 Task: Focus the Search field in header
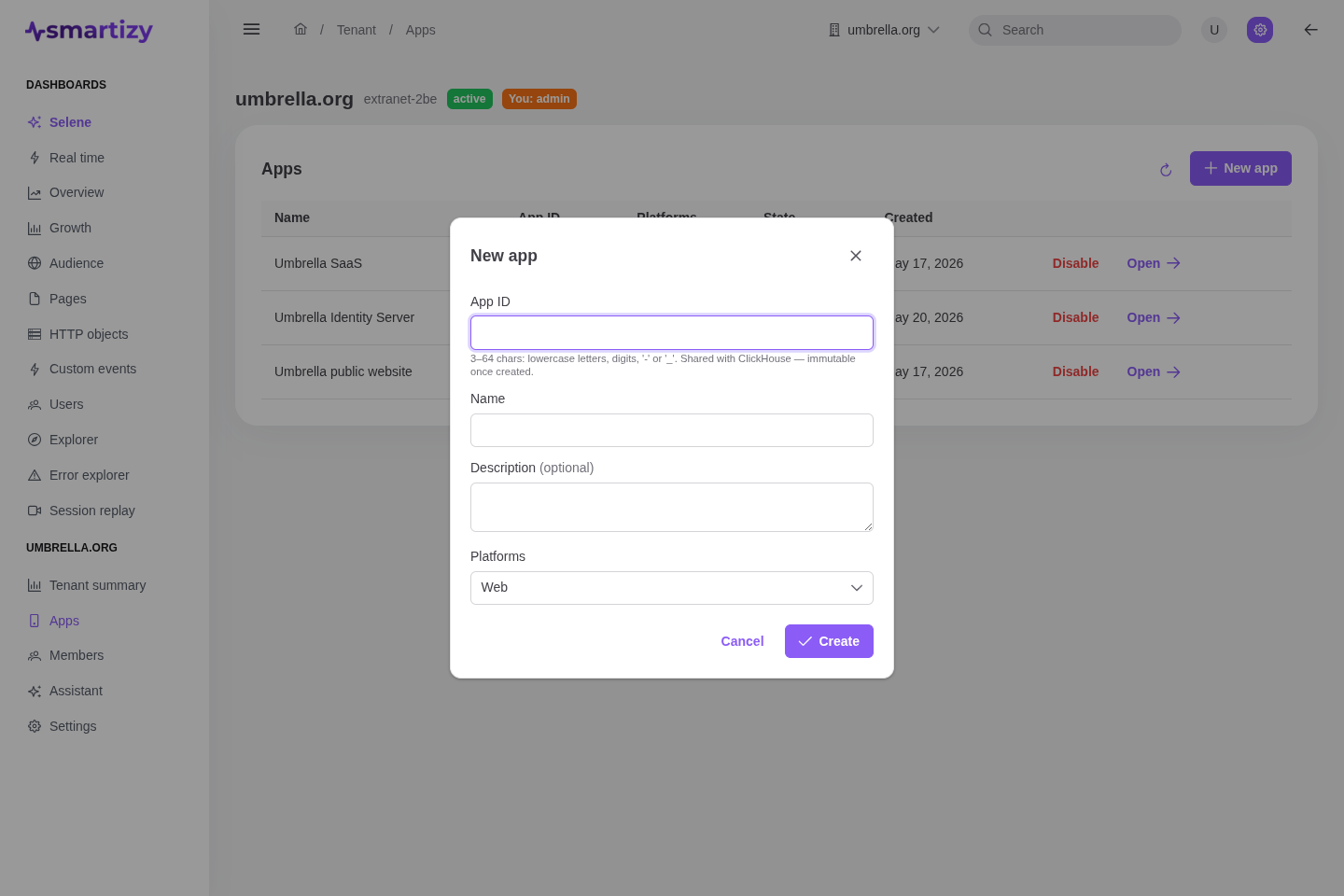pyautogui.click(x=1075, y=30)
